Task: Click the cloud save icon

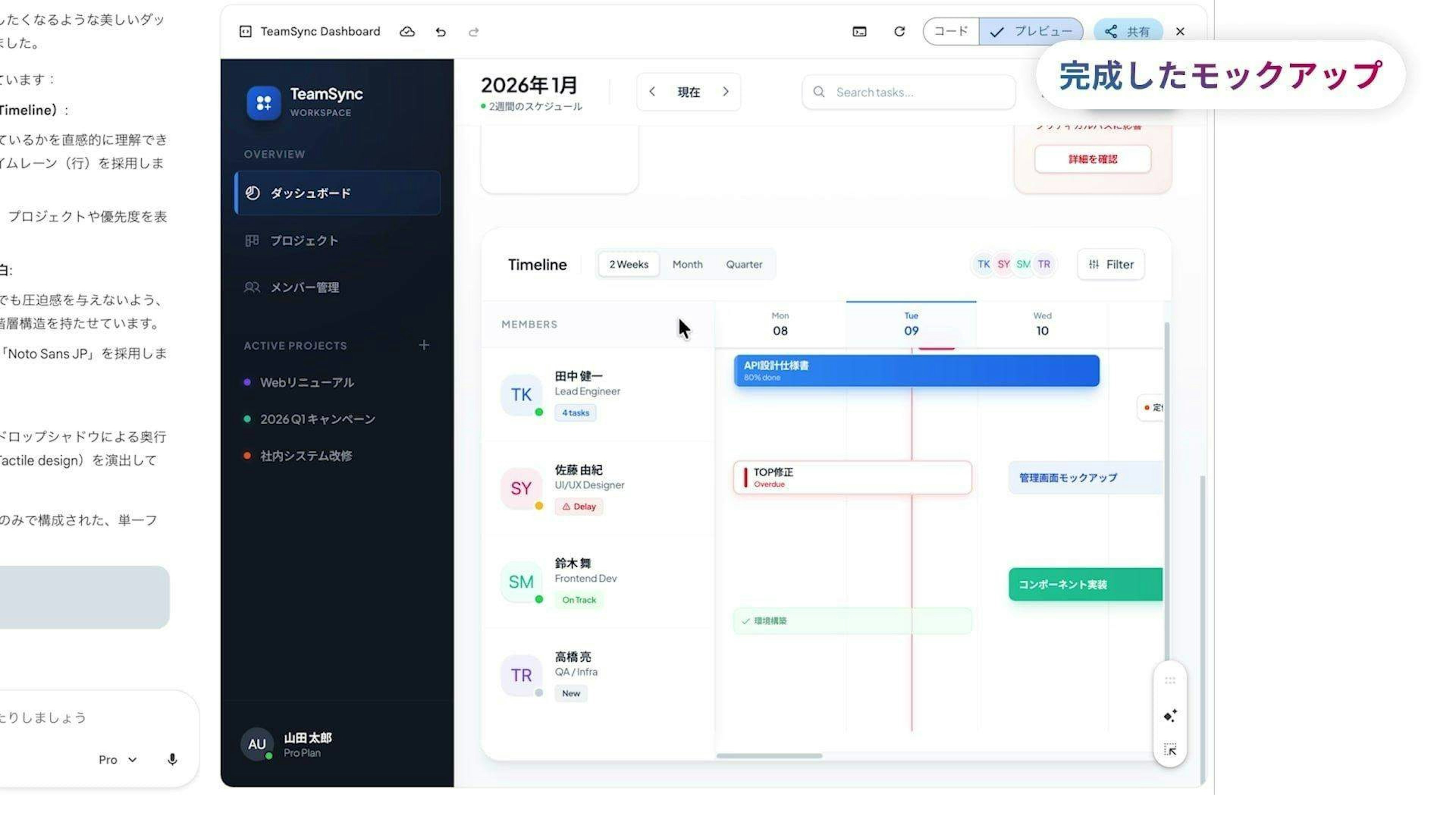Action: coord(407,31)
